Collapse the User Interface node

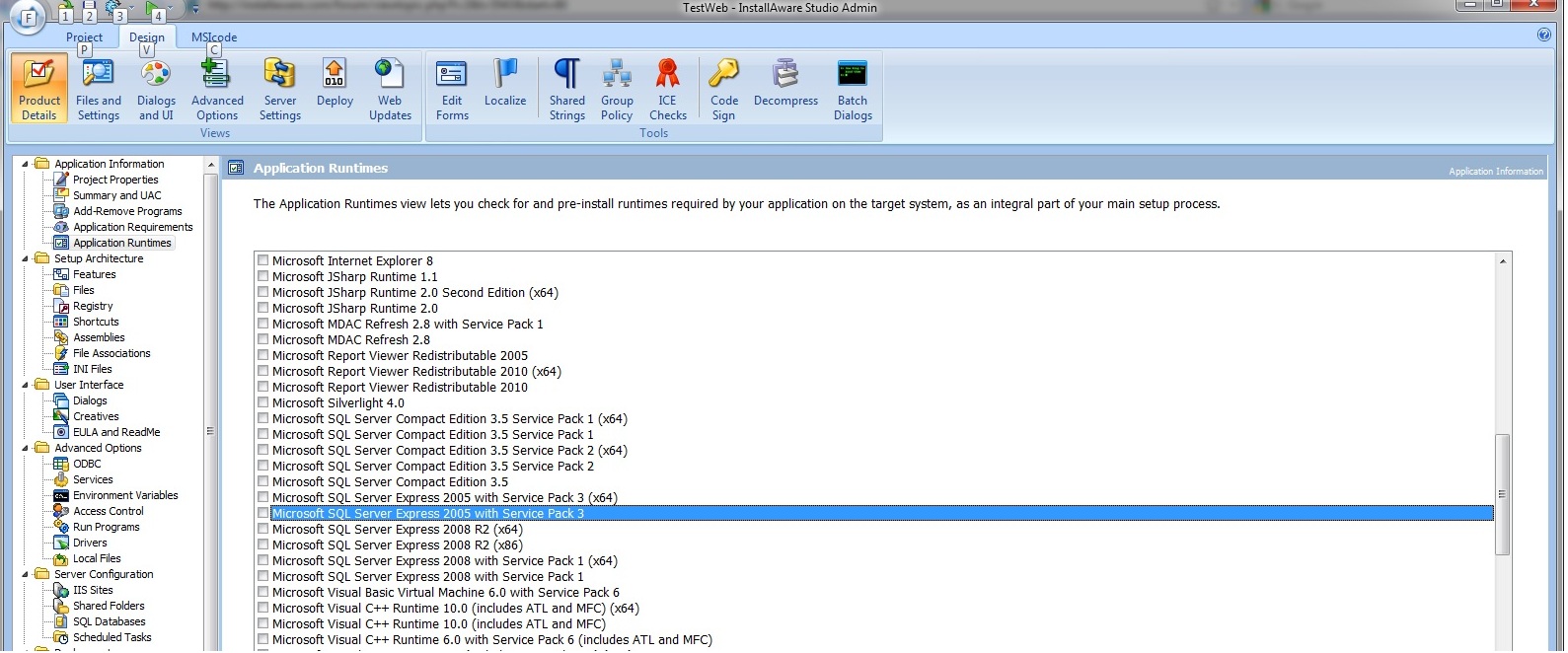click(26, 385)
